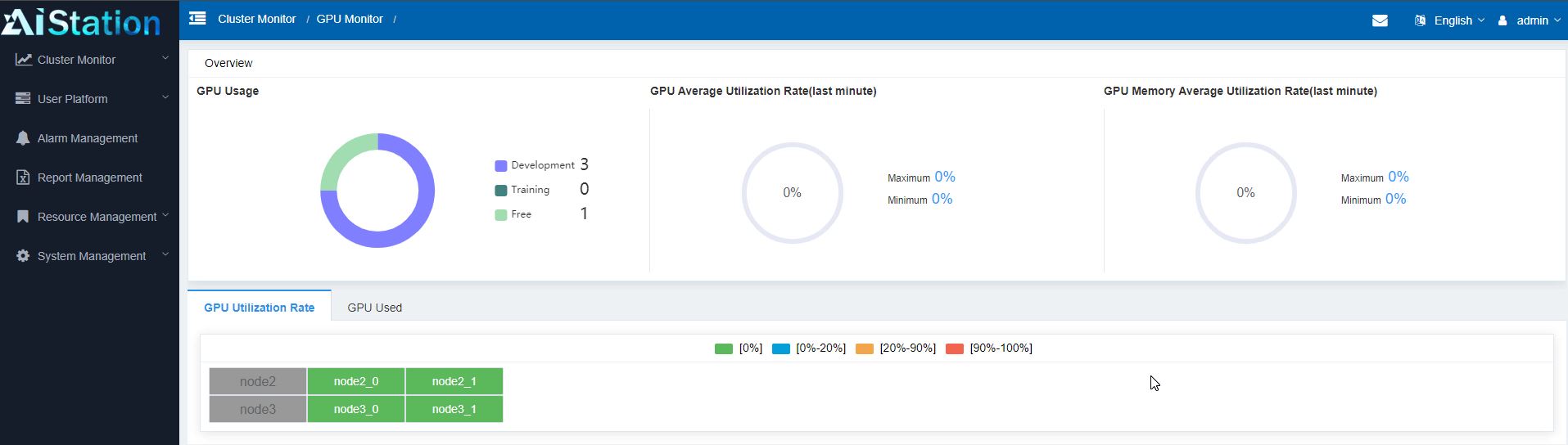Toggle Free legend color in GPU Usage
Screen dimensions: 1568x445
(x=501, y=215)
